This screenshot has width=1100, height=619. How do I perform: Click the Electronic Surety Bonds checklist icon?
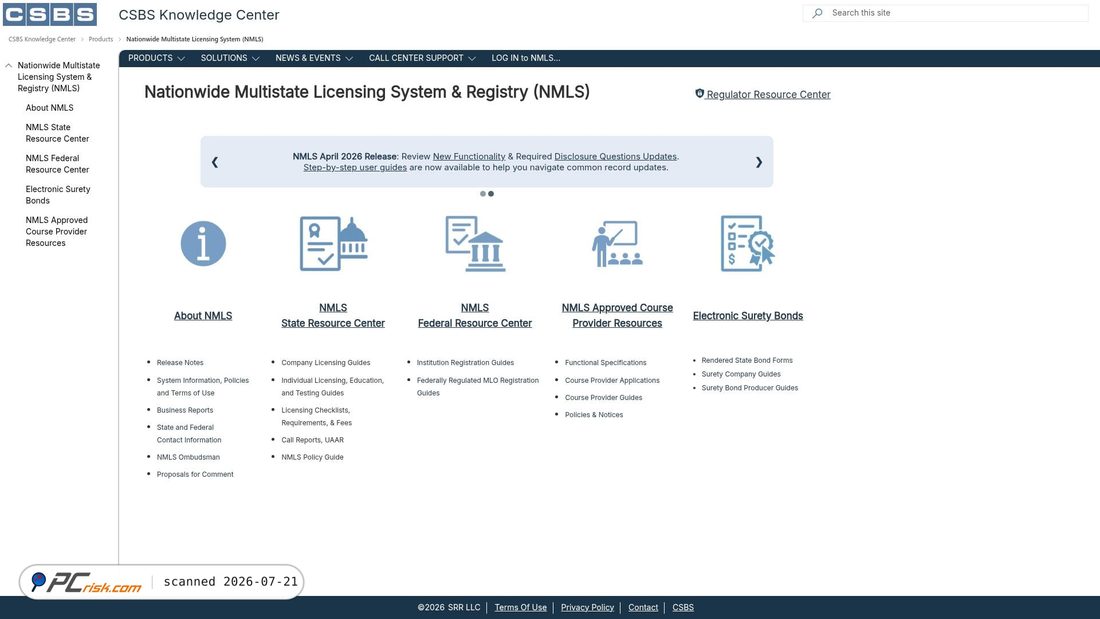748,243
